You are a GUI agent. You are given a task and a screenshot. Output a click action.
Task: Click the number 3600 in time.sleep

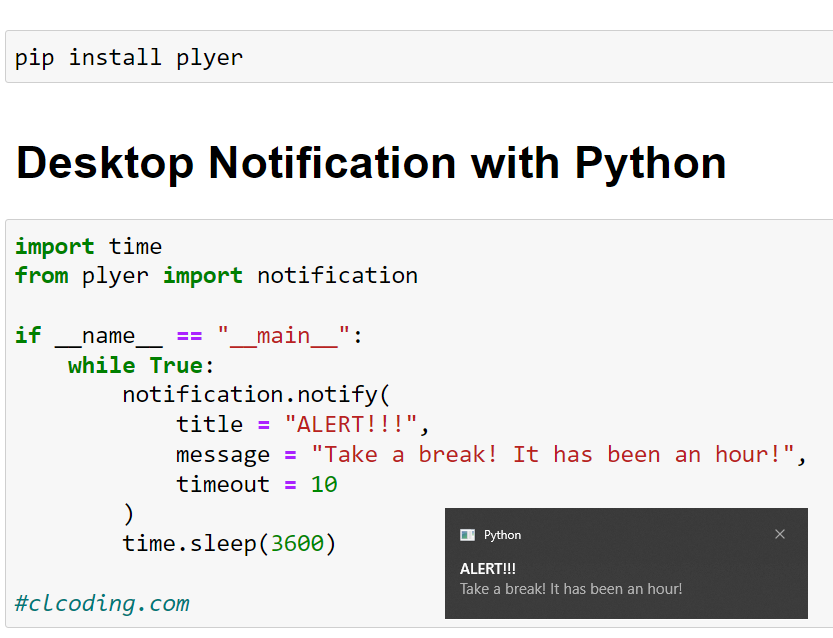pos(296,543)
